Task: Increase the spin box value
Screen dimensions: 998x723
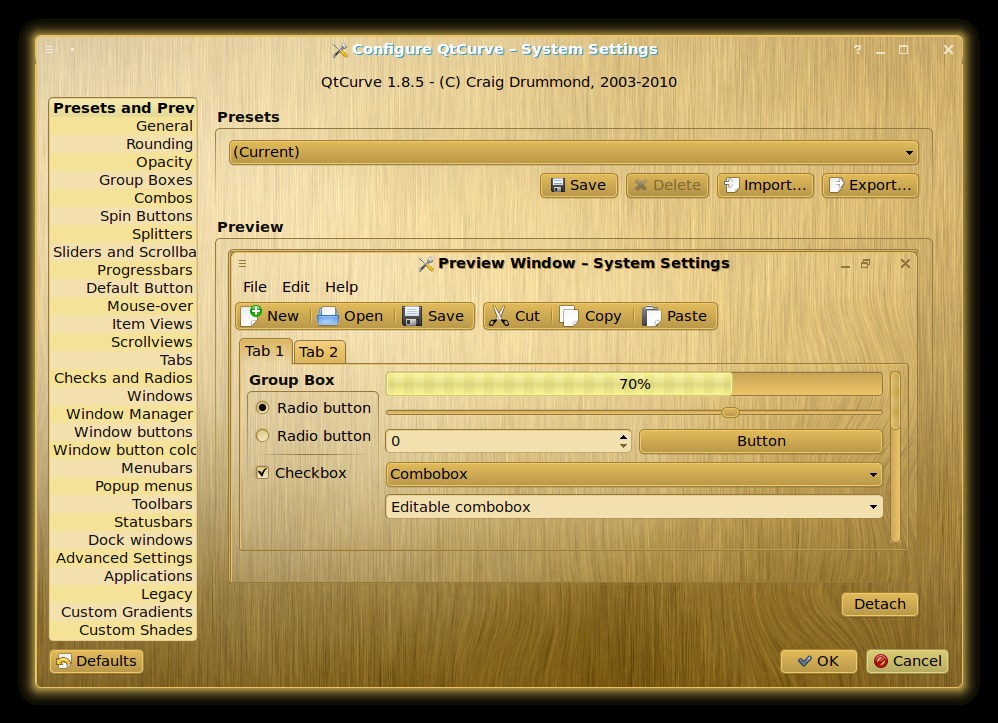Action: [x=623, y=436]
